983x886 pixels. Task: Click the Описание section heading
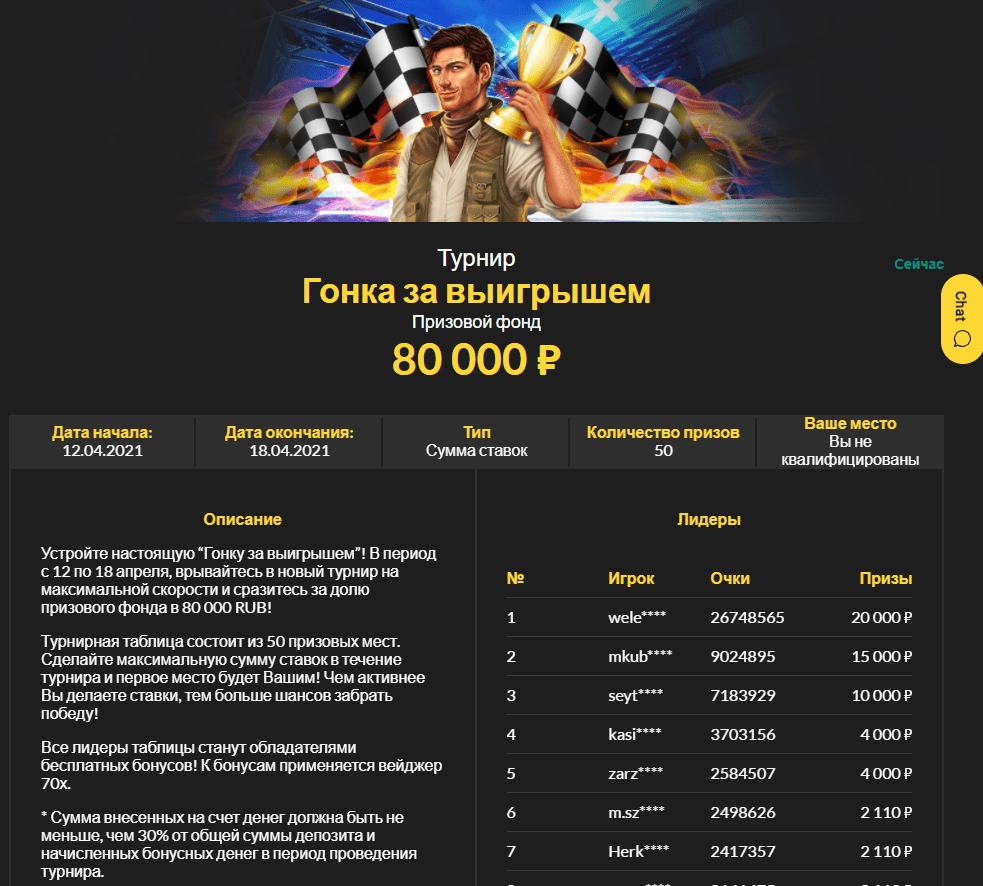pos(242,519)
